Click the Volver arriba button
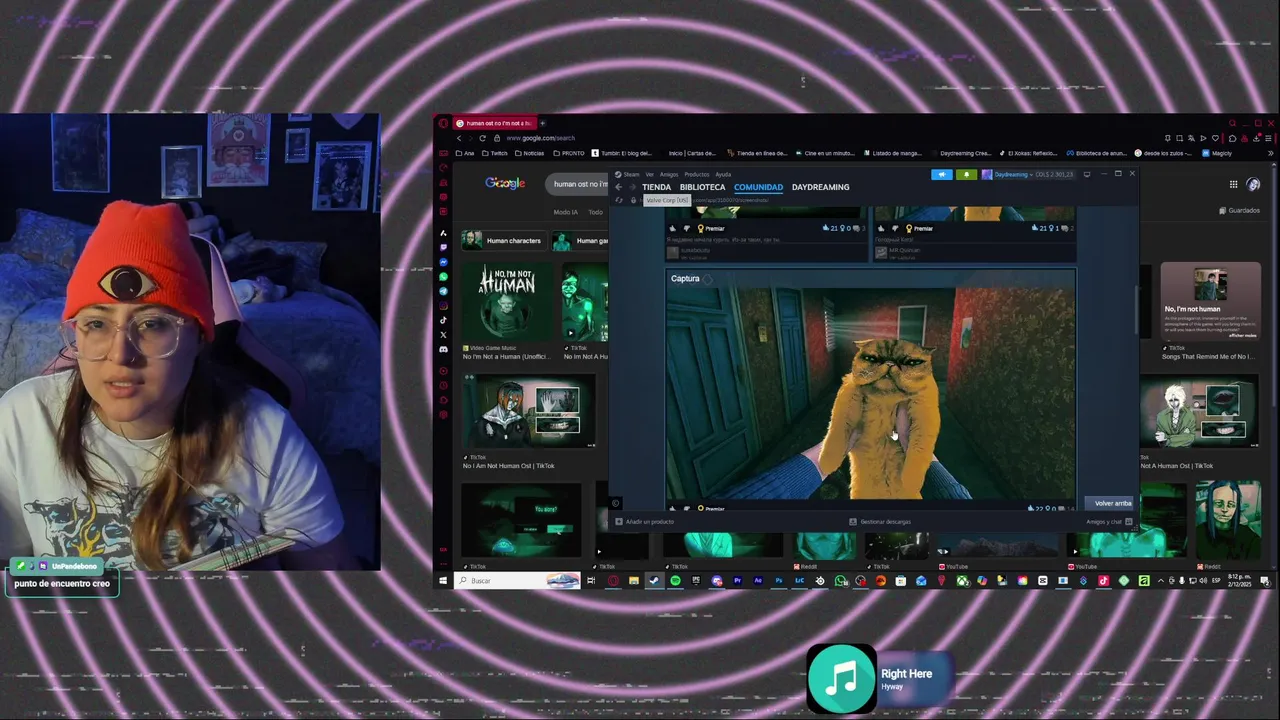This screenshot has width=1280, height=720. [1112, 503]
